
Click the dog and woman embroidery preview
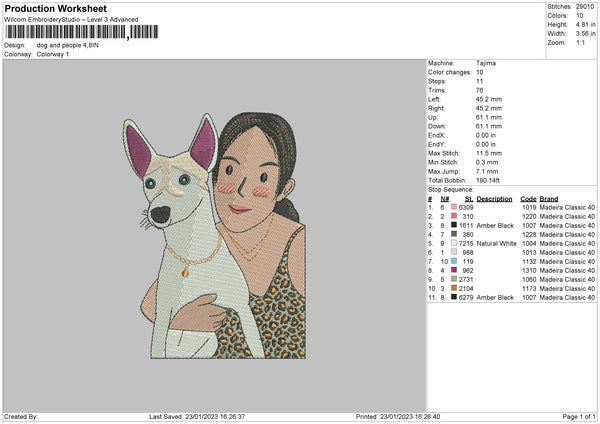point(214,236)
